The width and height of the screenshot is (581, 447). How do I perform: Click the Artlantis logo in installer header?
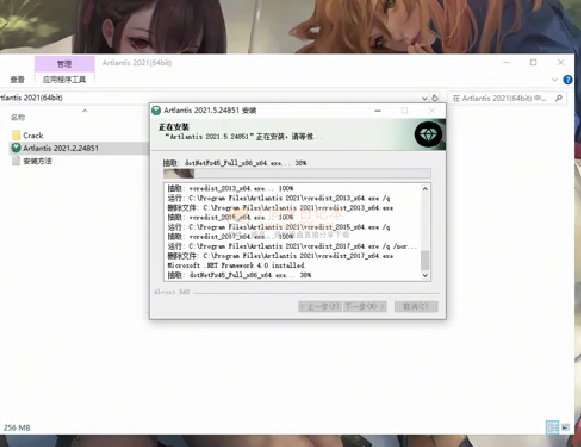coord(428,135)
